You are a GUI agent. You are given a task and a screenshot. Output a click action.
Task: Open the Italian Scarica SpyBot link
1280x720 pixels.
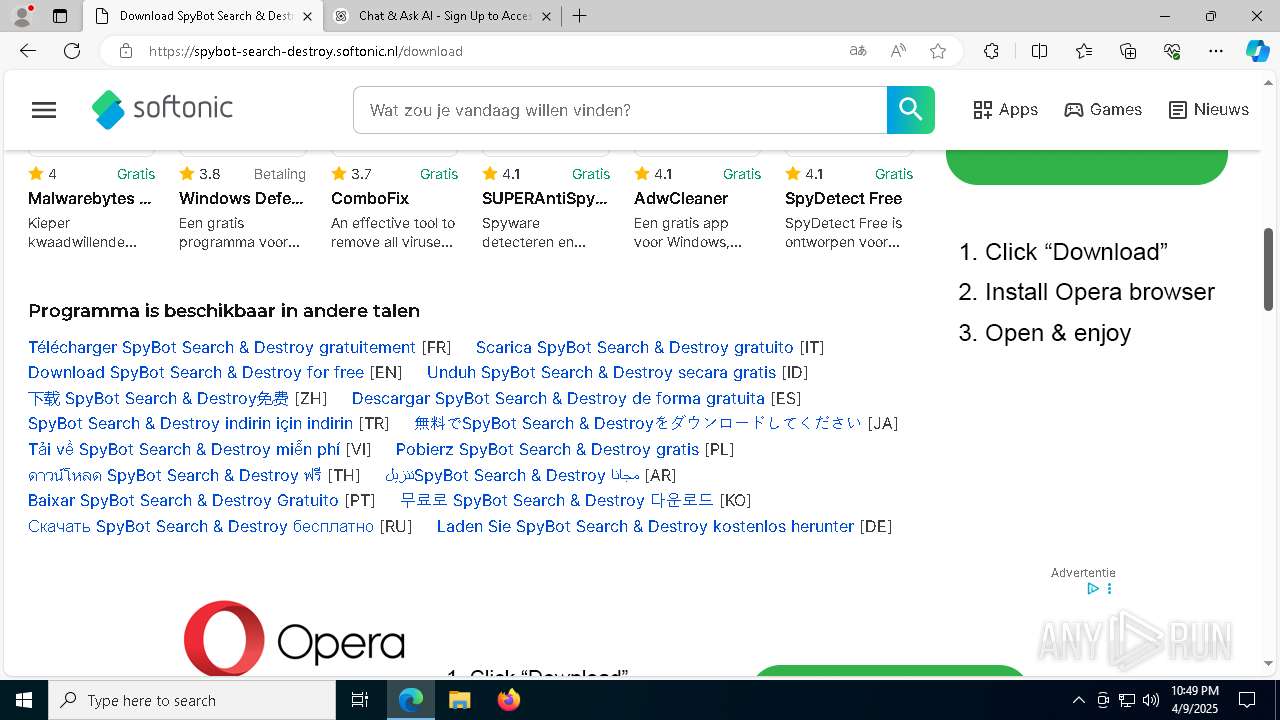pos(635,347)
